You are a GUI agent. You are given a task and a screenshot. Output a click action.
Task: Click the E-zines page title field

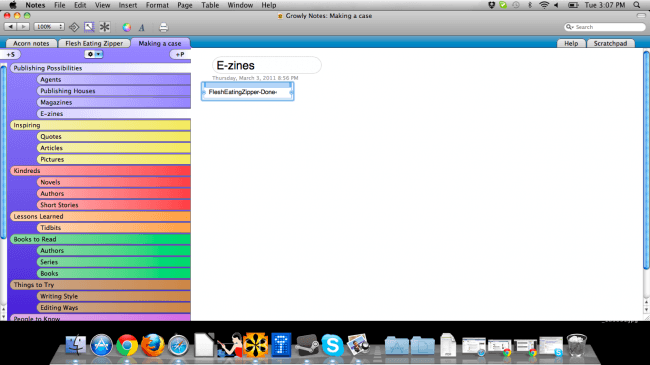click(x=267, y=65)
